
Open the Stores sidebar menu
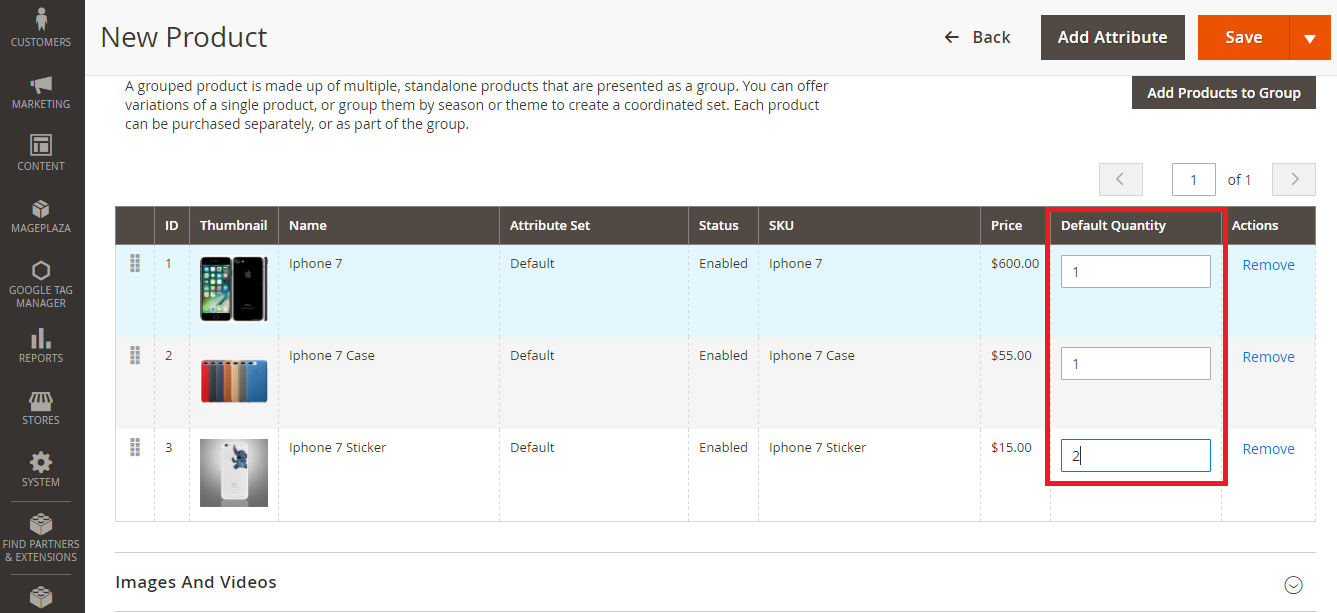pos(41,408)
